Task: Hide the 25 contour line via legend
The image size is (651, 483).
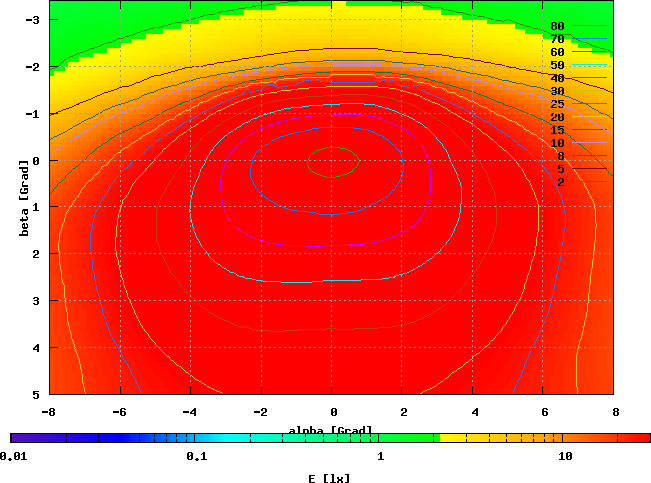Action: point(557,104)
